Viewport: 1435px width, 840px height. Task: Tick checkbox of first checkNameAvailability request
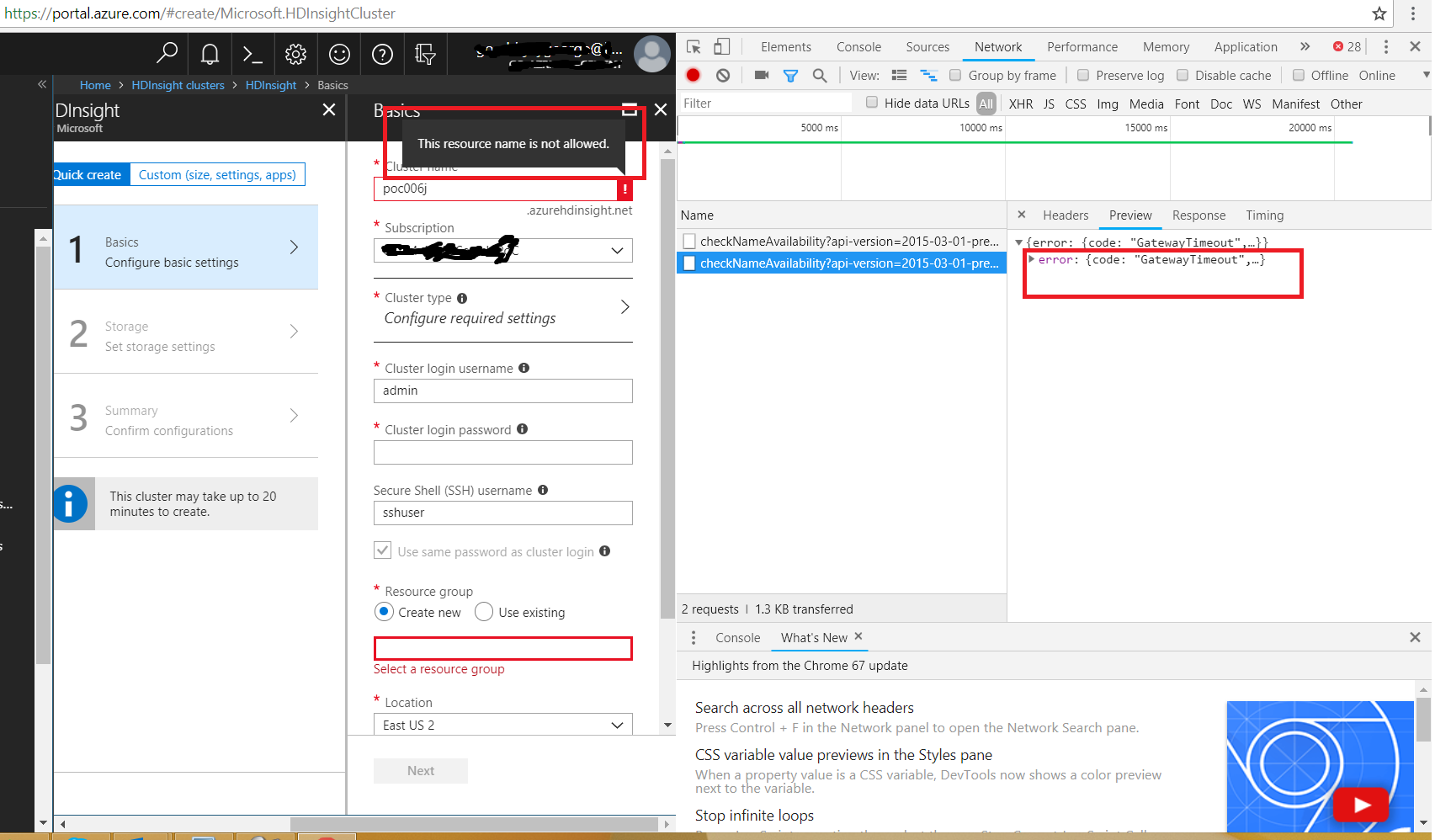coord(689,242)
